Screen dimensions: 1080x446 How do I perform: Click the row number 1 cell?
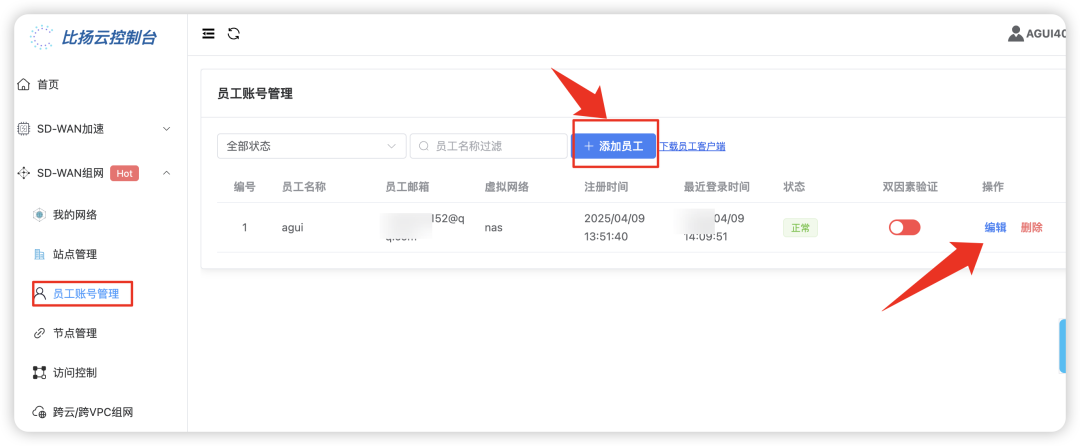(245, 227)
